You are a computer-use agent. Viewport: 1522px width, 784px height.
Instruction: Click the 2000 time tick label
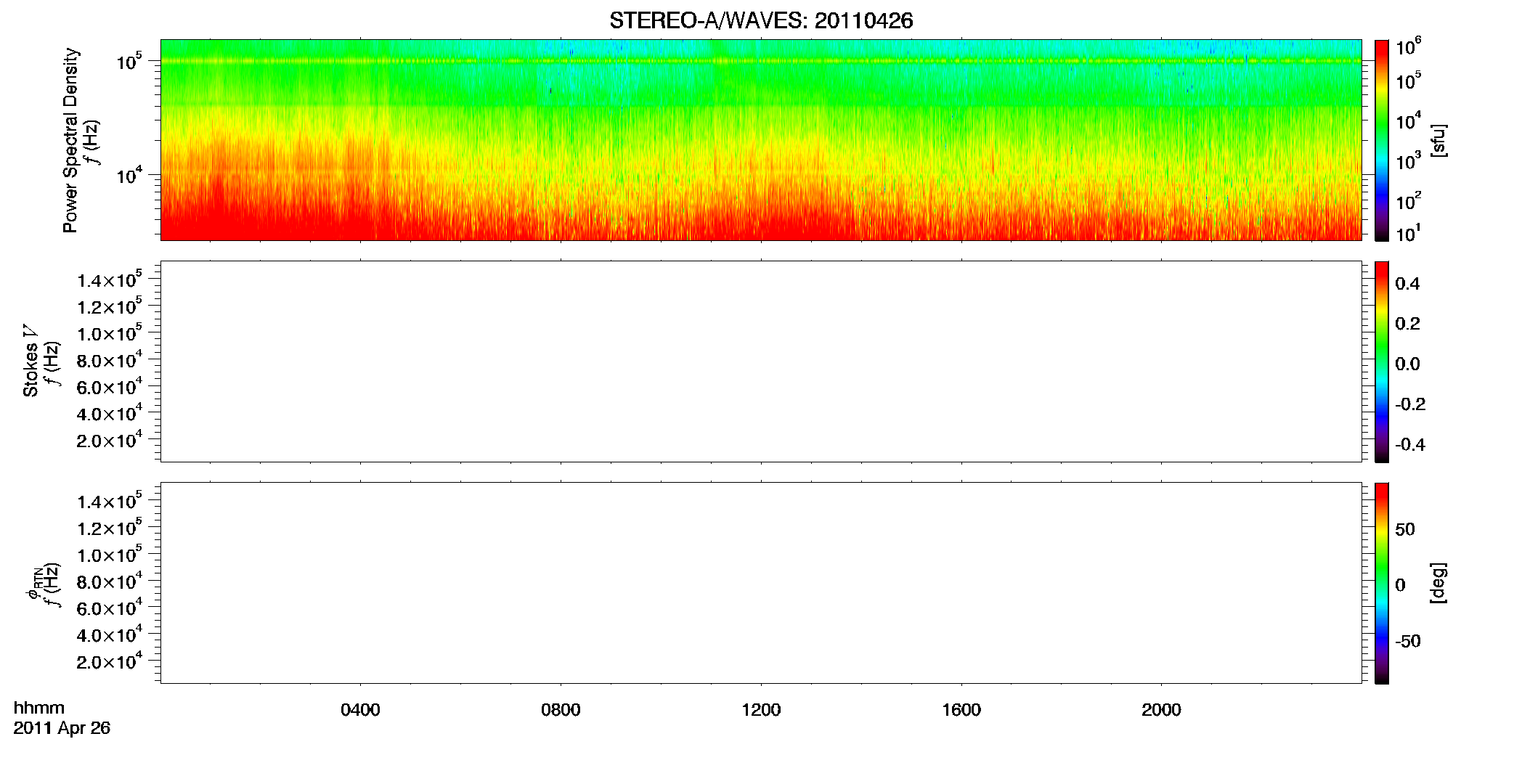pyautogui.click(x=1161, y=710)
